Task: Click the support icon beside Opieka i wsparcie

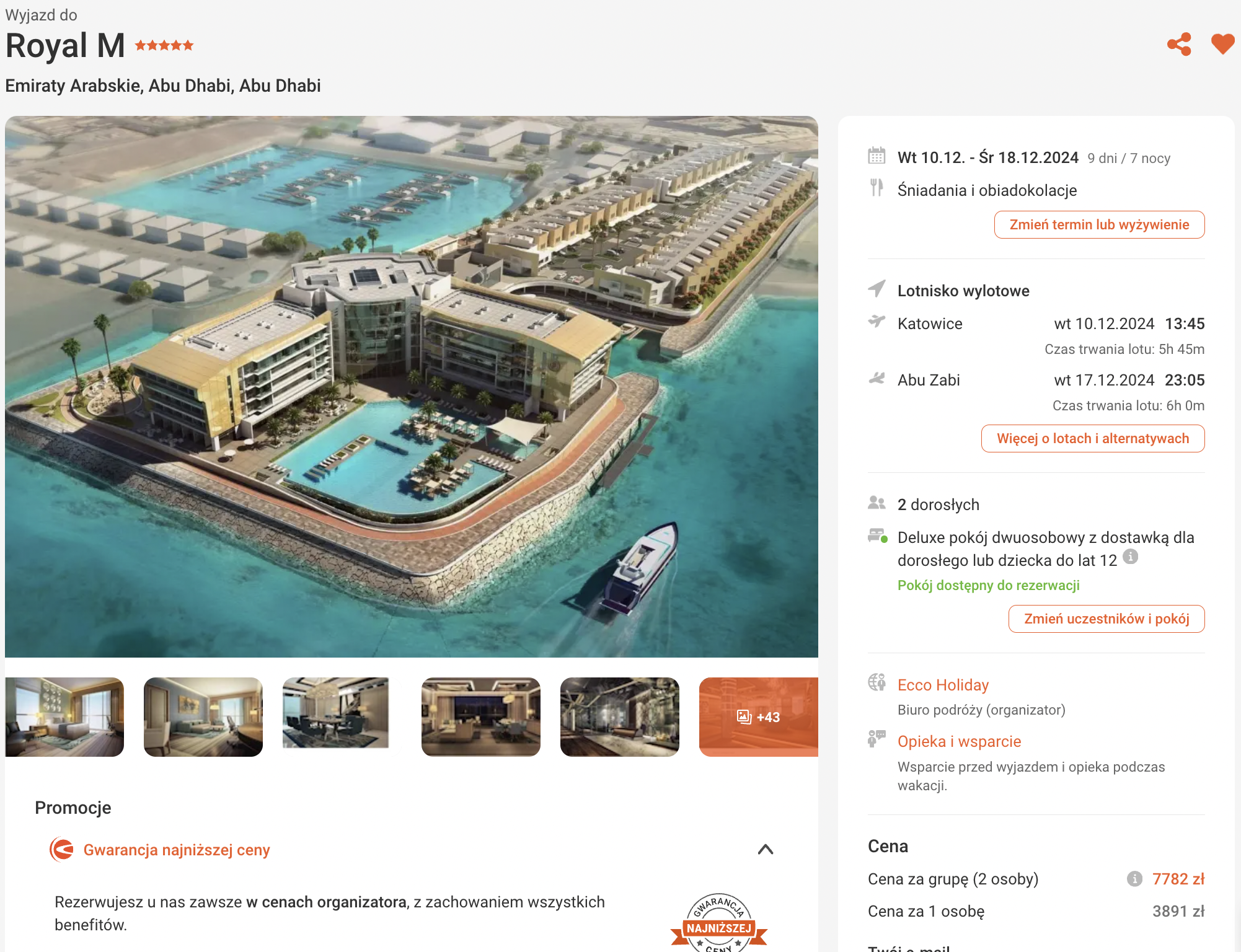Action: (877, 739)
